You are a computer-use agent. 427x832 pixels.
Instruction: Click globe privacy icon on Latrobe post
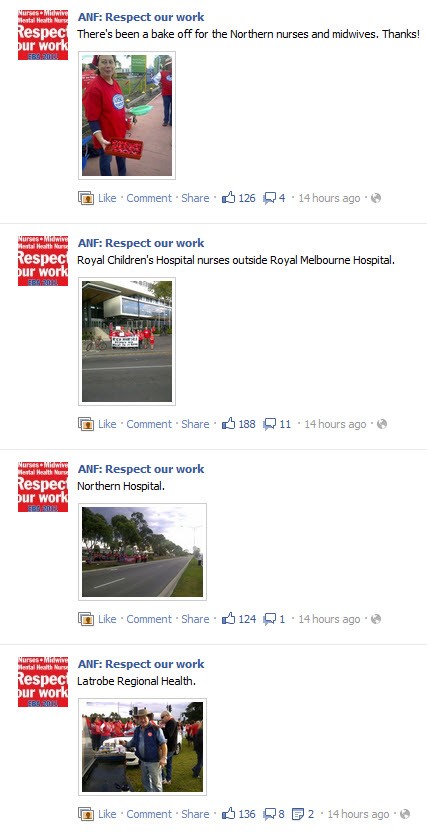point(405,814)
